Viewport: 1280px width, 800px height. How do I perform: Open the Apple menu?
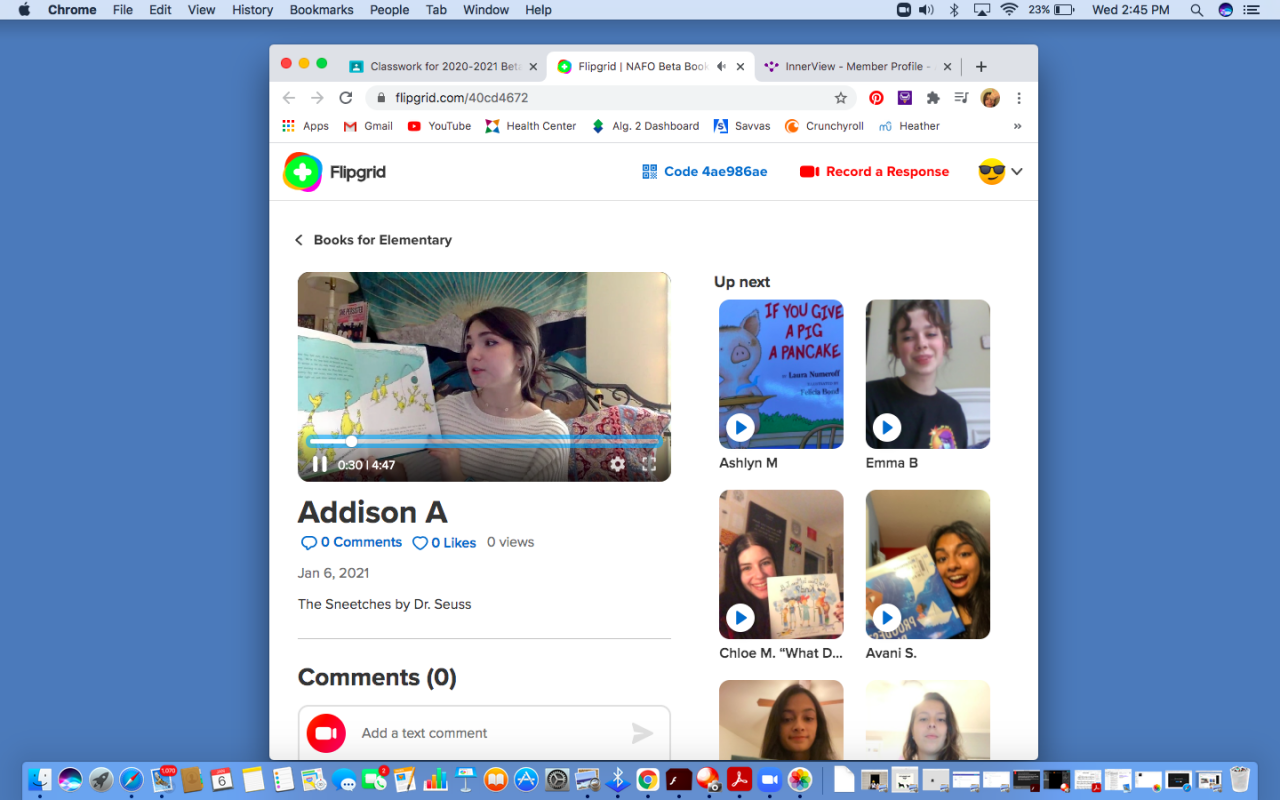[25, 10]
